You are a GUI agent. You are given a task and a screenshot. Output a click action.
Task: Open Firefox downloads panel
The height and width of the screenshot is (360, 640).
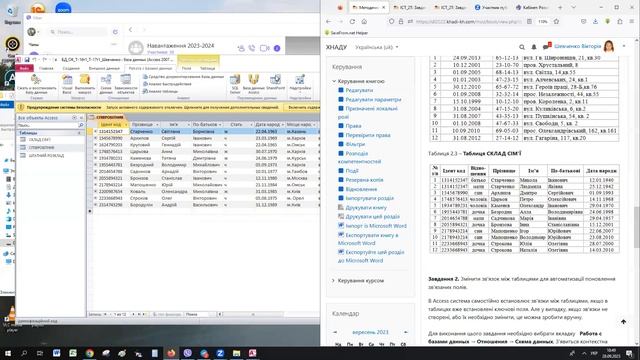[x=596, y=22]
